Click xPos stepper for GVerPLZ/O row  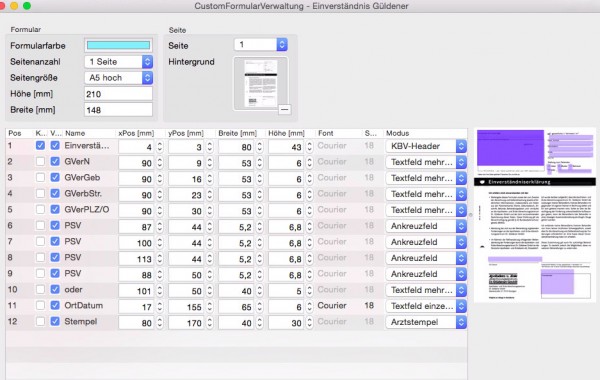(x=160, y=211)
